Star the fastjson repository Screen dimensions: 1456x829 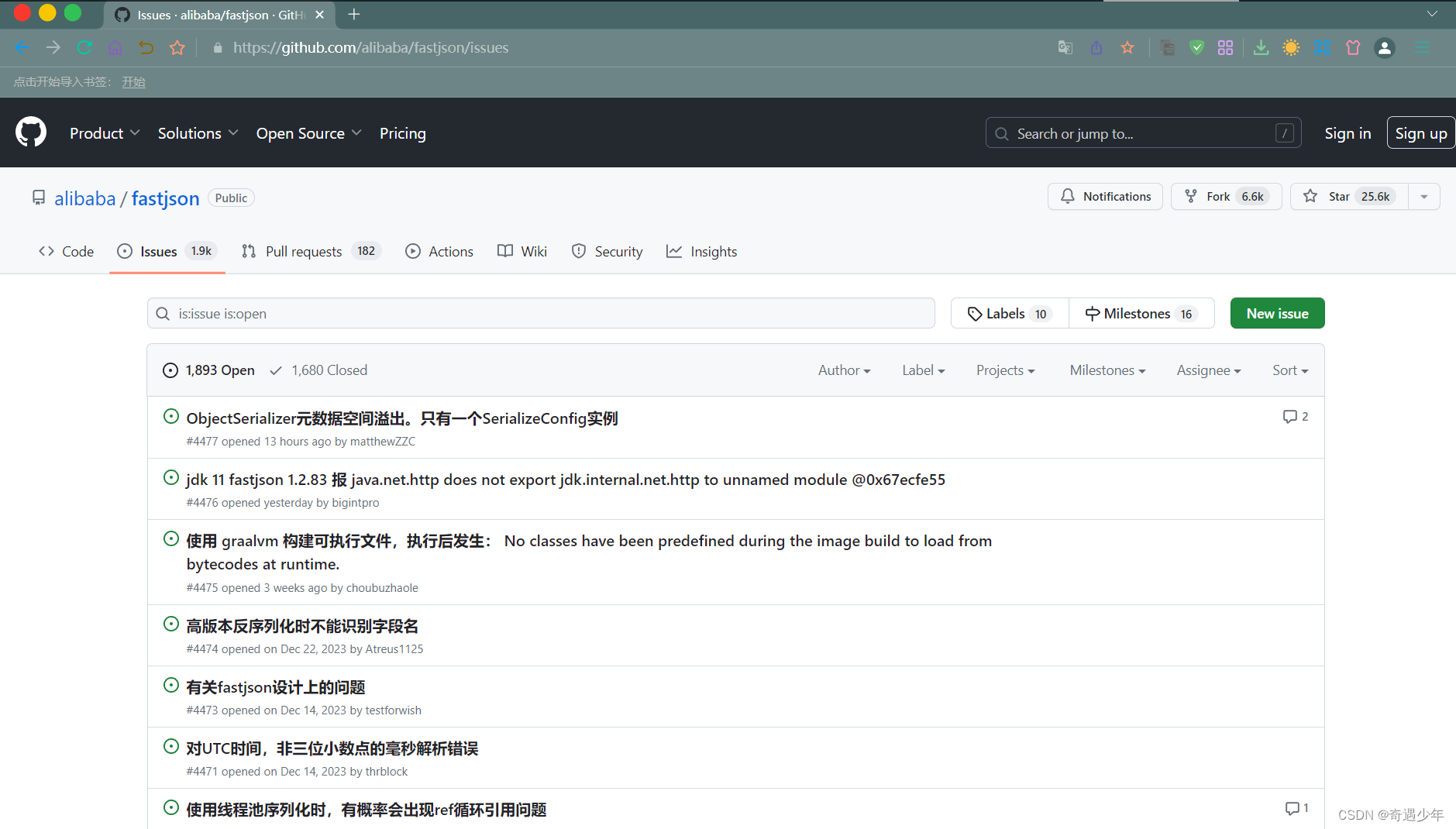pos(1349,196)
